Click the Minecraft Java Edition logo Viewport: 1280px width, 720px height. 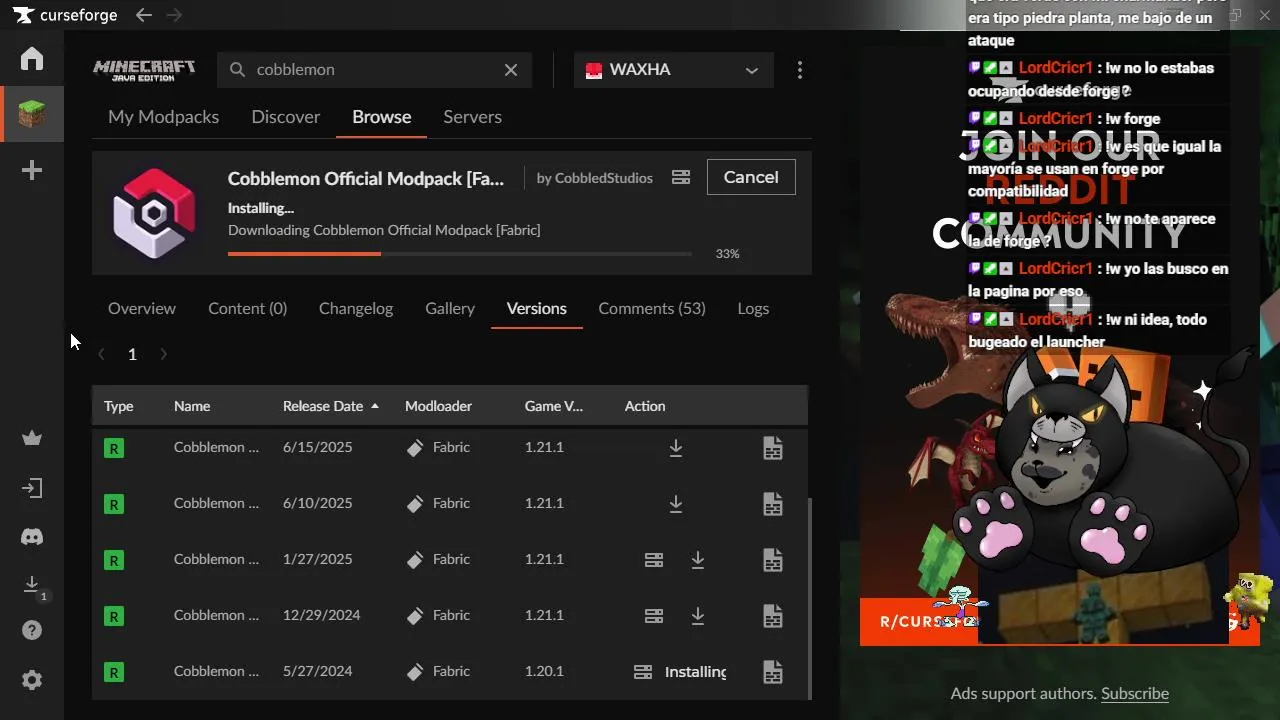point(144,70)
